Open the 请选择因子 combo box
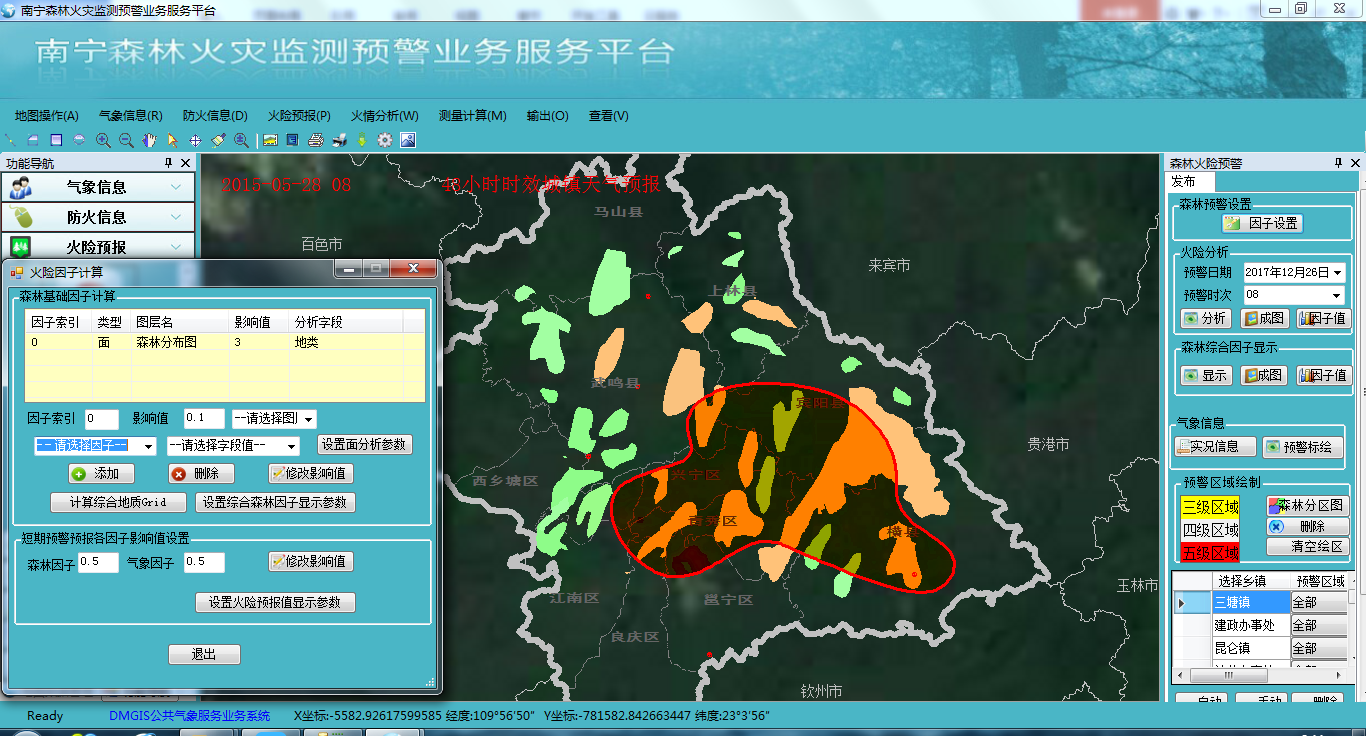This screenshot has height=736, width=1366. (x=148, y=446)
